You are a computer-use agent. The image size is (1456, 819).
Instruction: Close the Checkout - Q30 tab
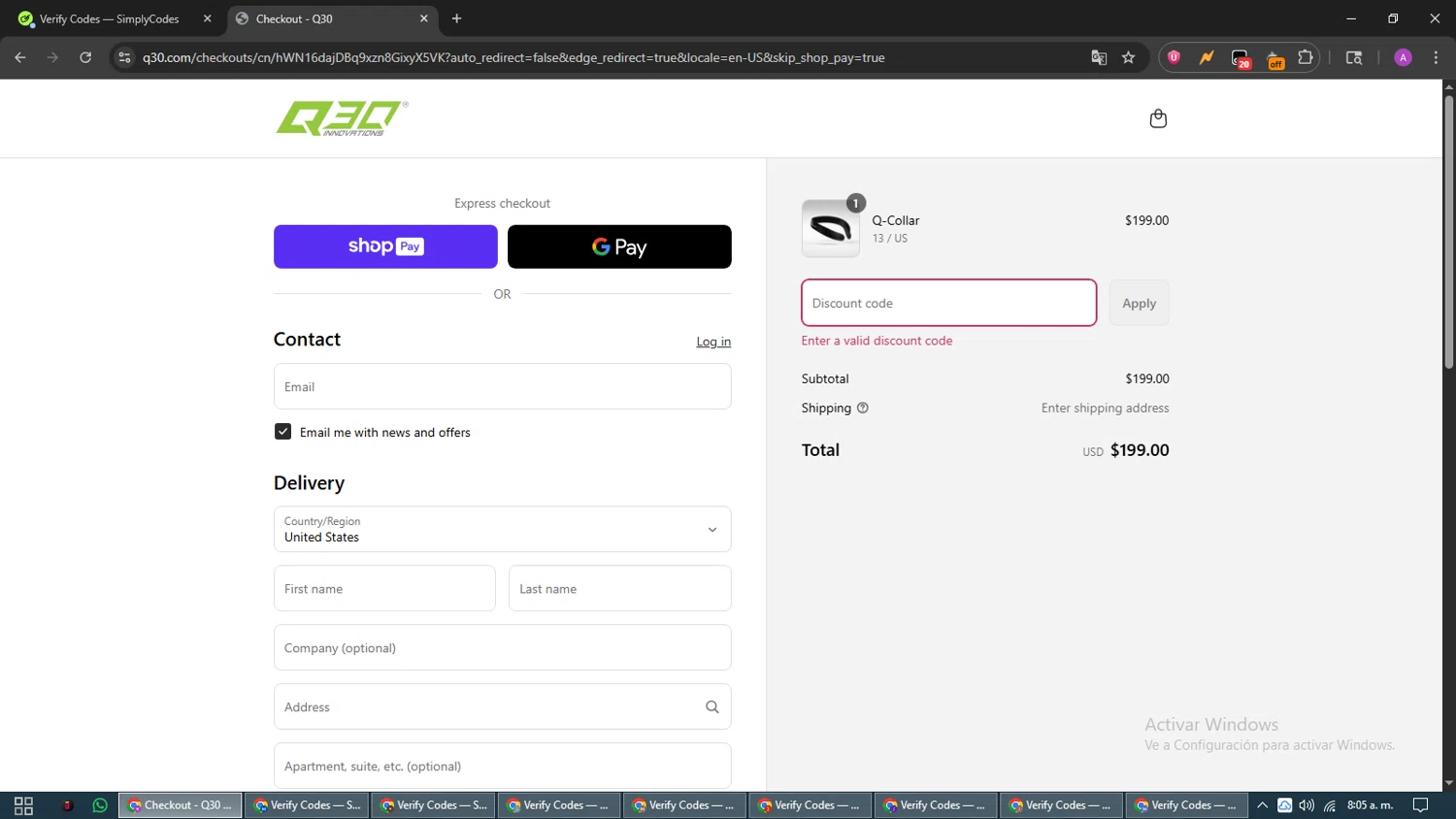pos(424,18)
